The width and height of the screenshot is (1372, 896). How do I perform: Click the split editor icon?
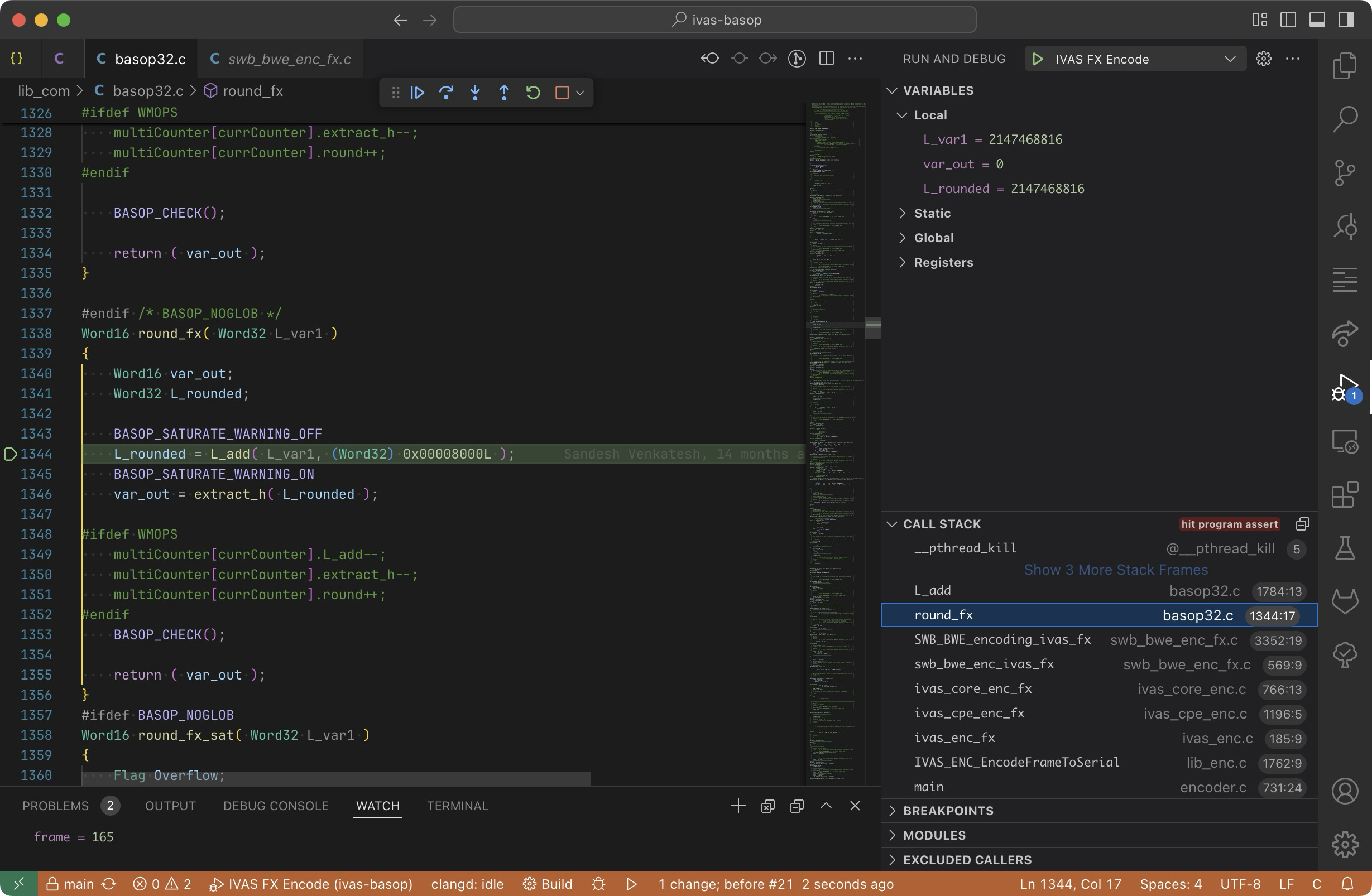[x=826, y=59]
